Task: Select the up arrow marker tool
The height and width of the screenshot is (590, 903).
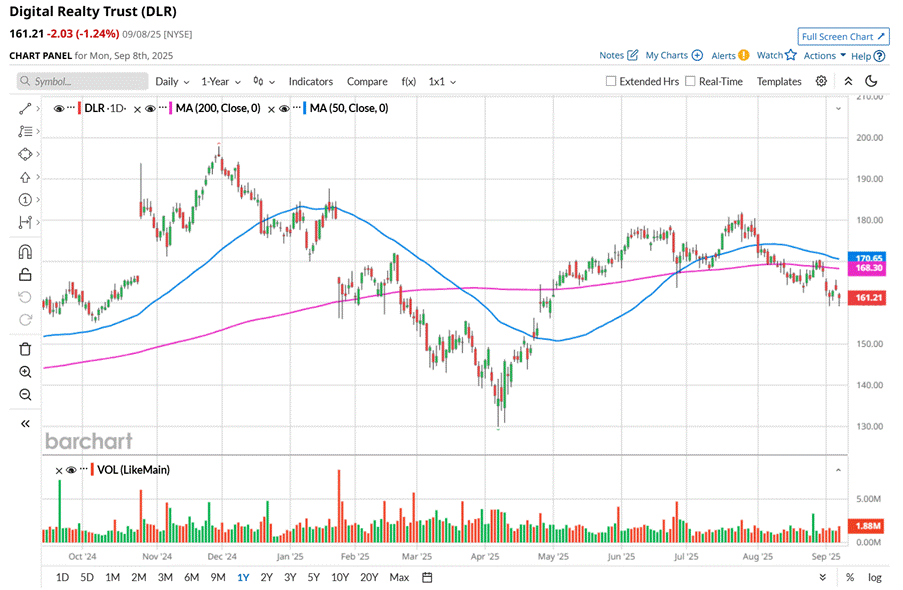Action: pyautogui.click(x=25, y=177)
